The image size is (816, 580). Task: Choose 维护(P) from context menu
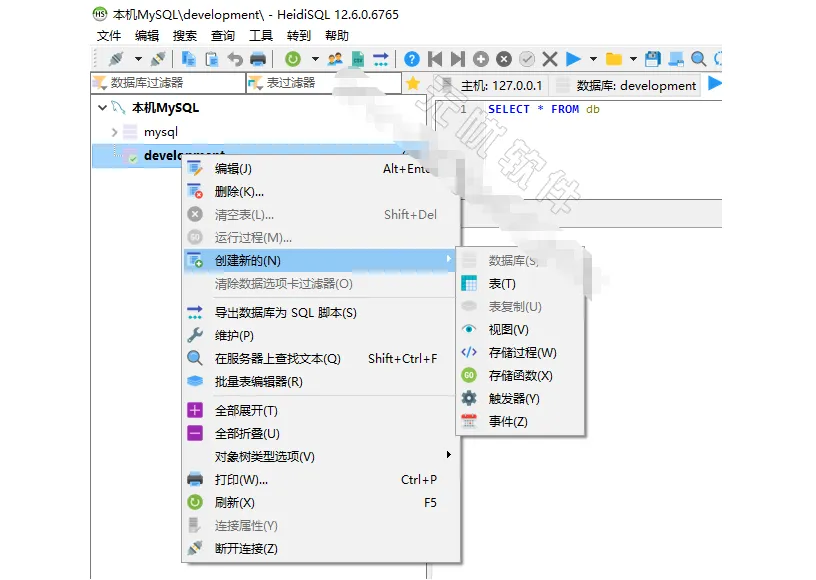[x=321, y=336]
